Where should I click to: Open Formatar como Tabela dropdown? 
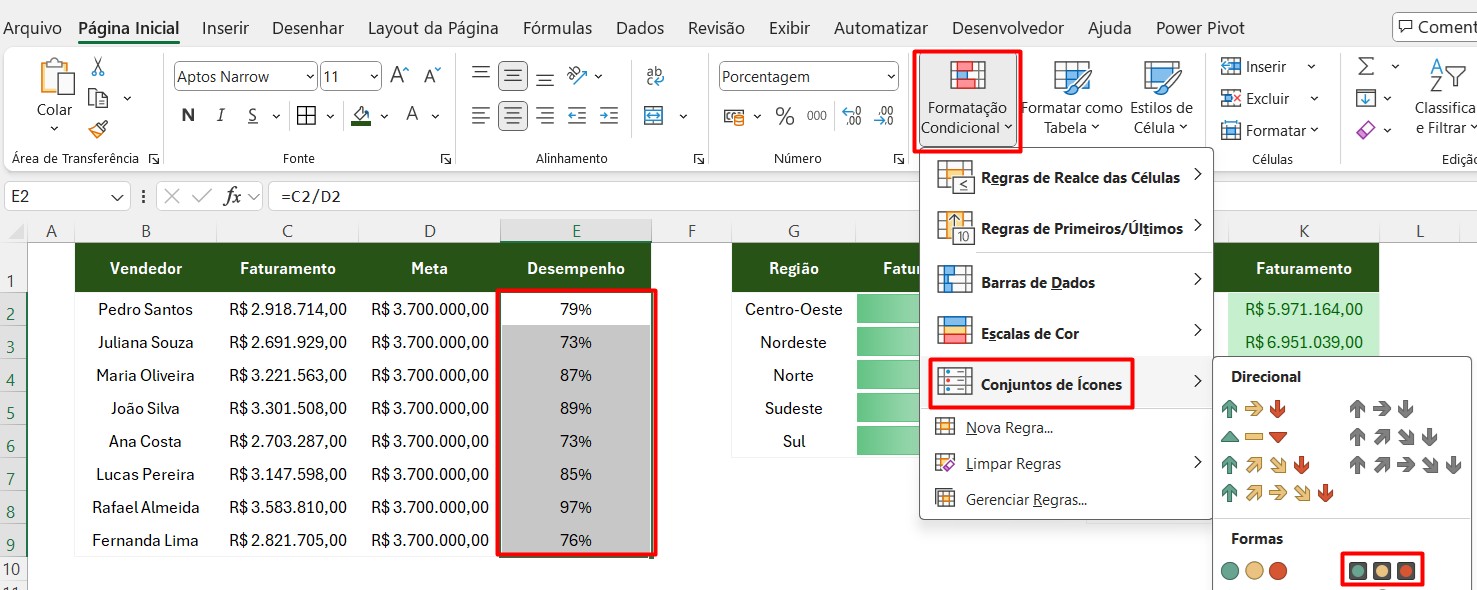tap(1072, 98)
